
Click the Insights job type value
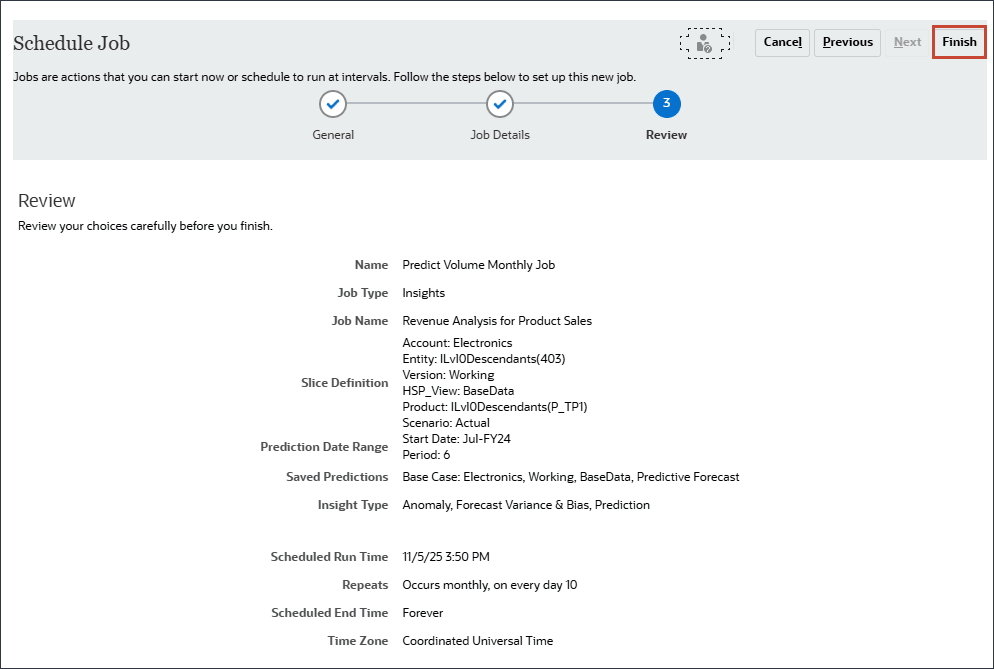click(423, 292)
